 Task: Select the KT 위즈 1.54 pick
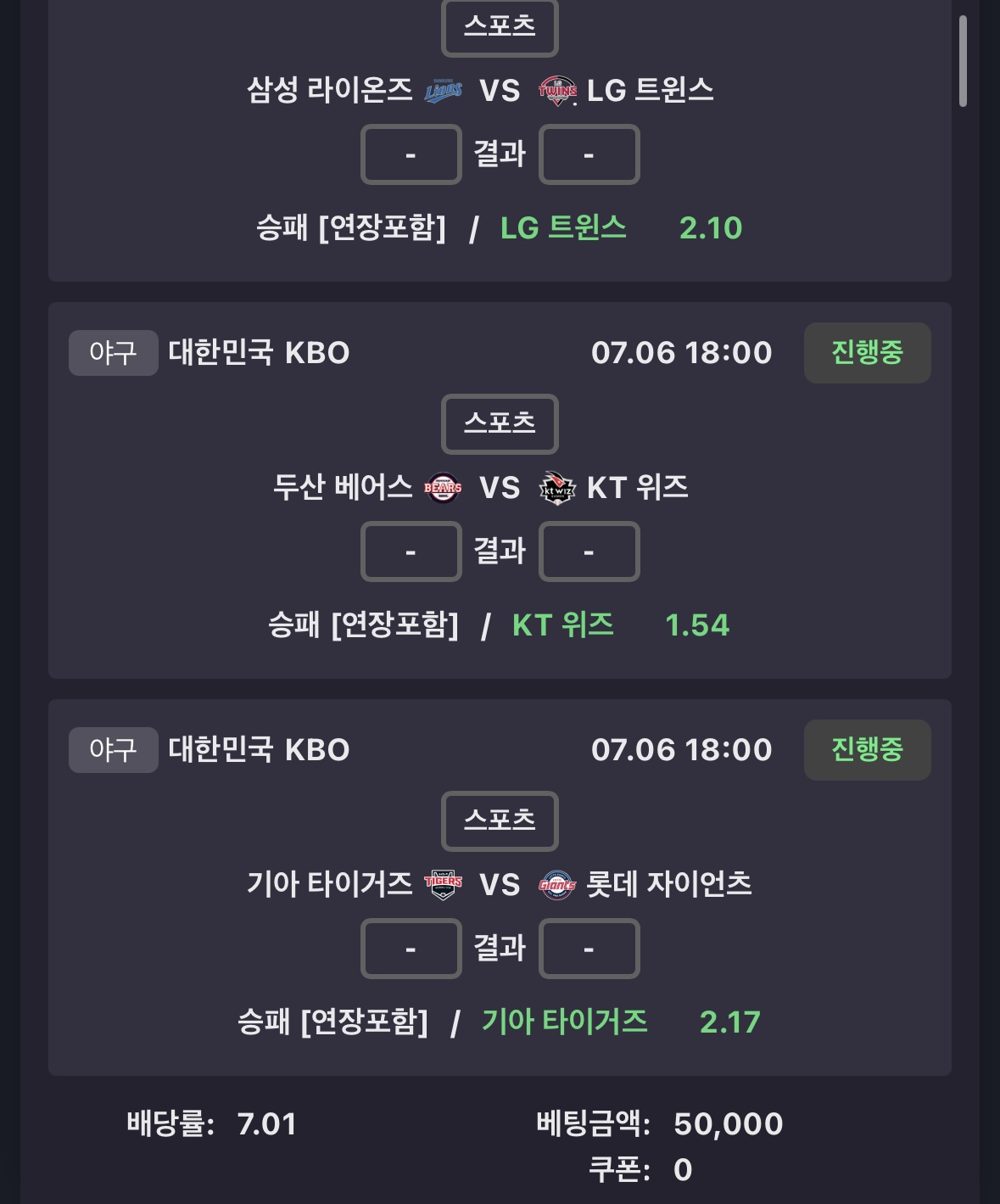tap(621, 625)
